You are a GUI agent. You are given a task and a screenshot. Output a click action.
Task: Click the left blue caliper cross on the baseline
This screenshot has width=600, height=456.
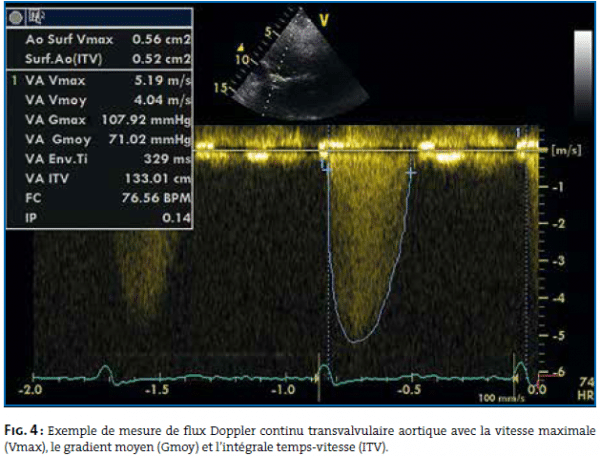(x=325, y=169)
